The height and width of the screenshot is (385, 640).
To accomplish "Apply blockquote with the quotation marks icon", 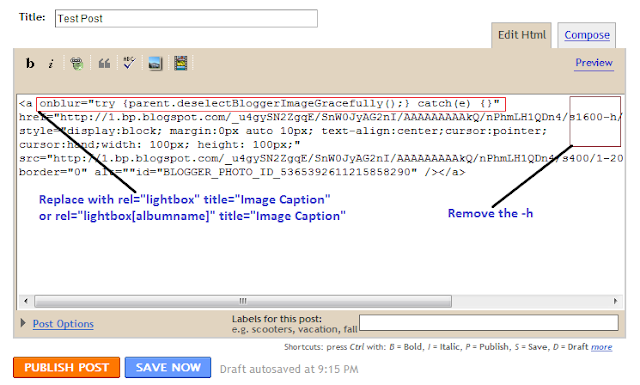I will pos(104,63).
